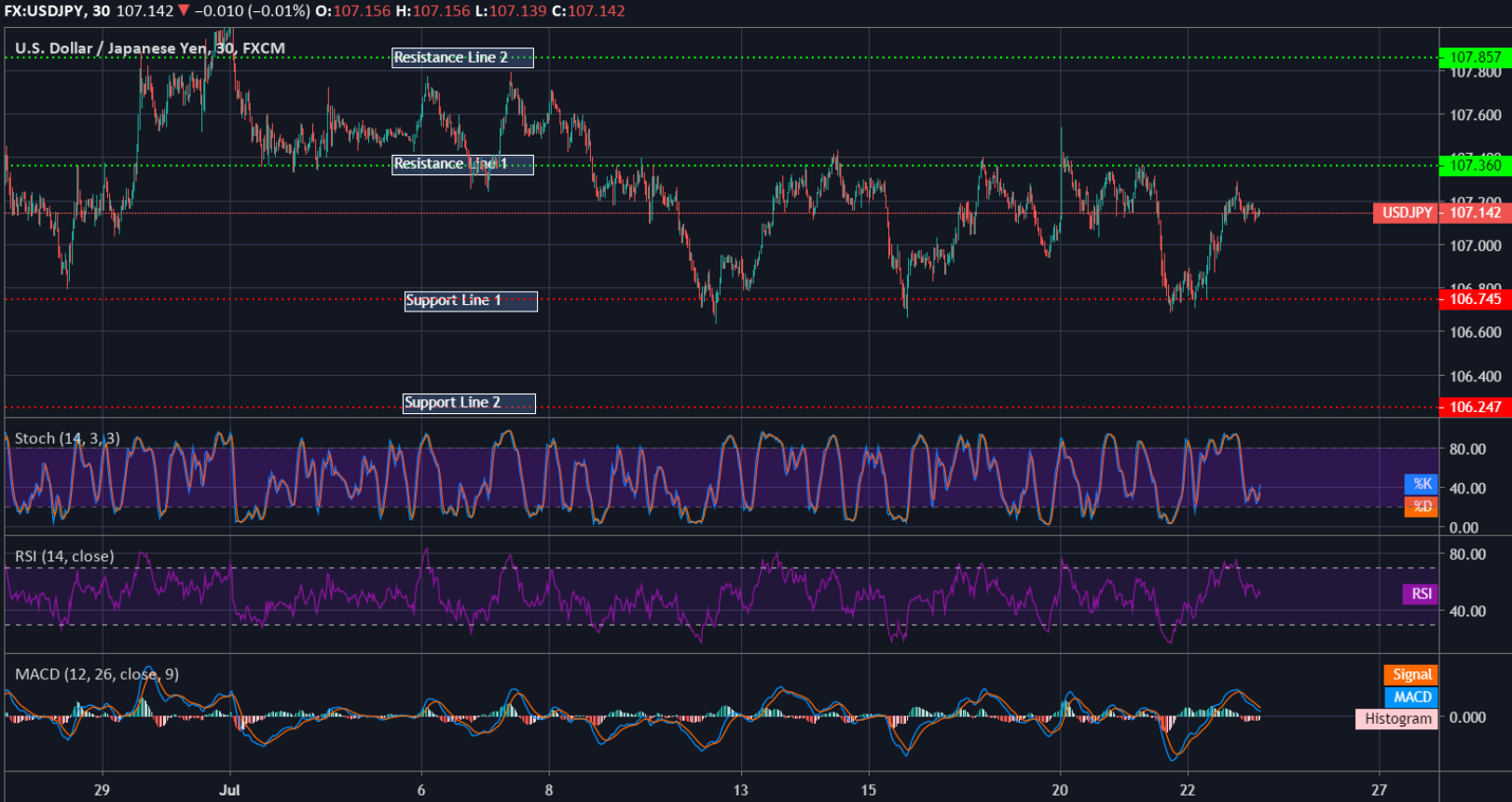The width and height of the screenshot is (1512, 802).
Task: Click the 22 date on time axis
Action: click(x=1188, y=790)
